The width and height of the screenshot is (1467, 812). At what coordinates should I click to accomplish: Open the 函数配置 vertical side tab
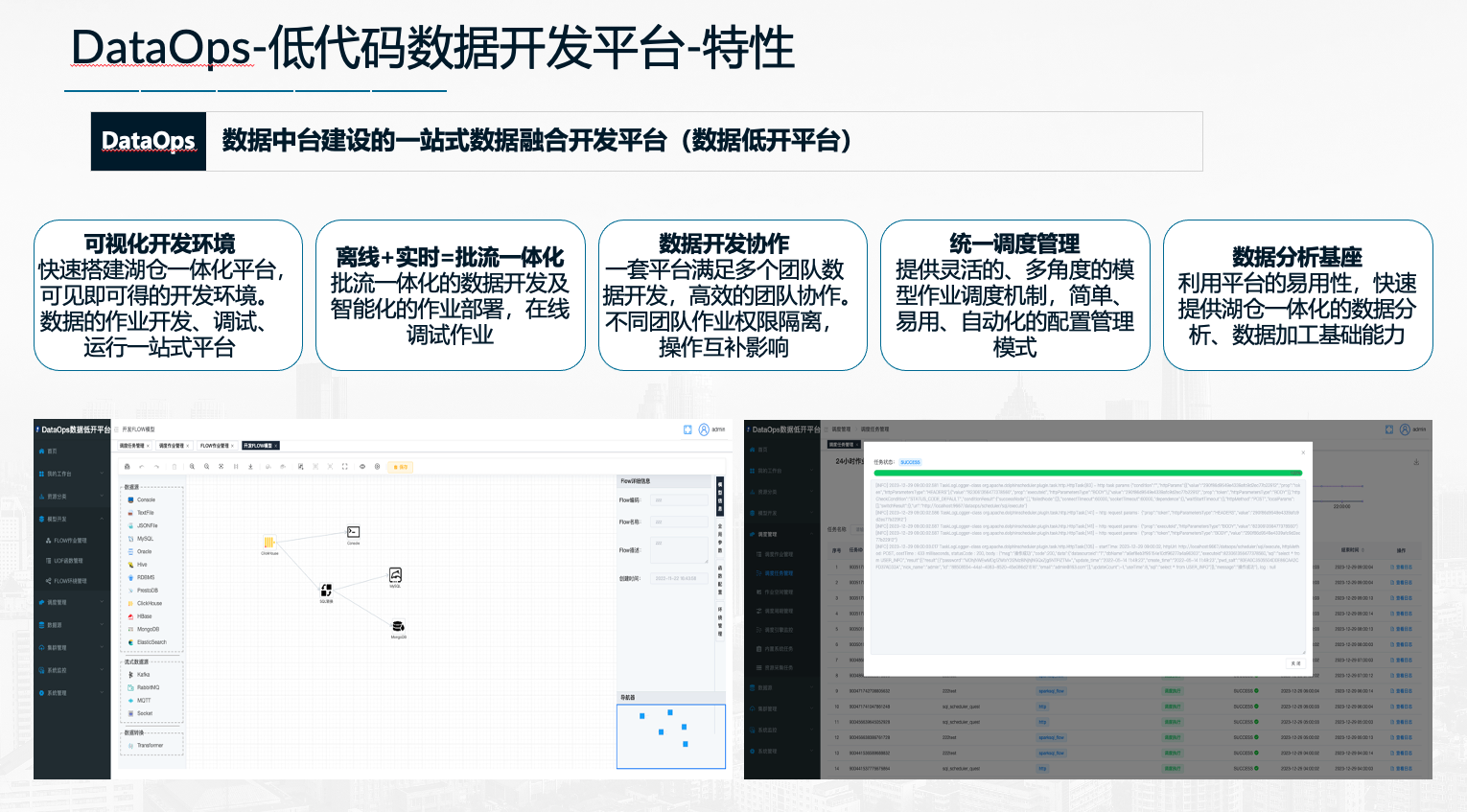coord(720,579)
